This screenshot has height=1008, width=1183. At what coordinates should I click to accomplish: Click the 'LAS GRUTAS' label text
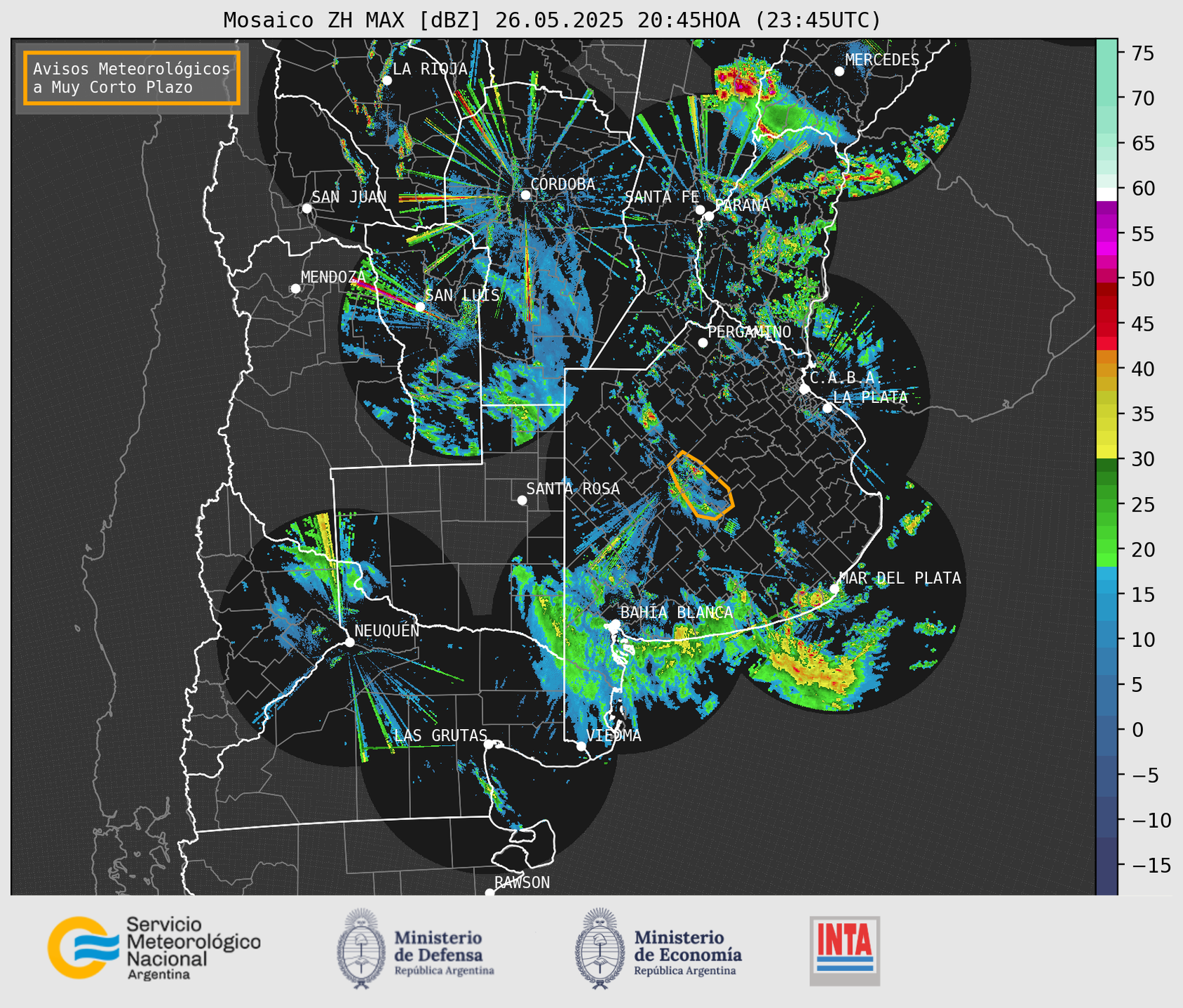(x=440, y=735)
